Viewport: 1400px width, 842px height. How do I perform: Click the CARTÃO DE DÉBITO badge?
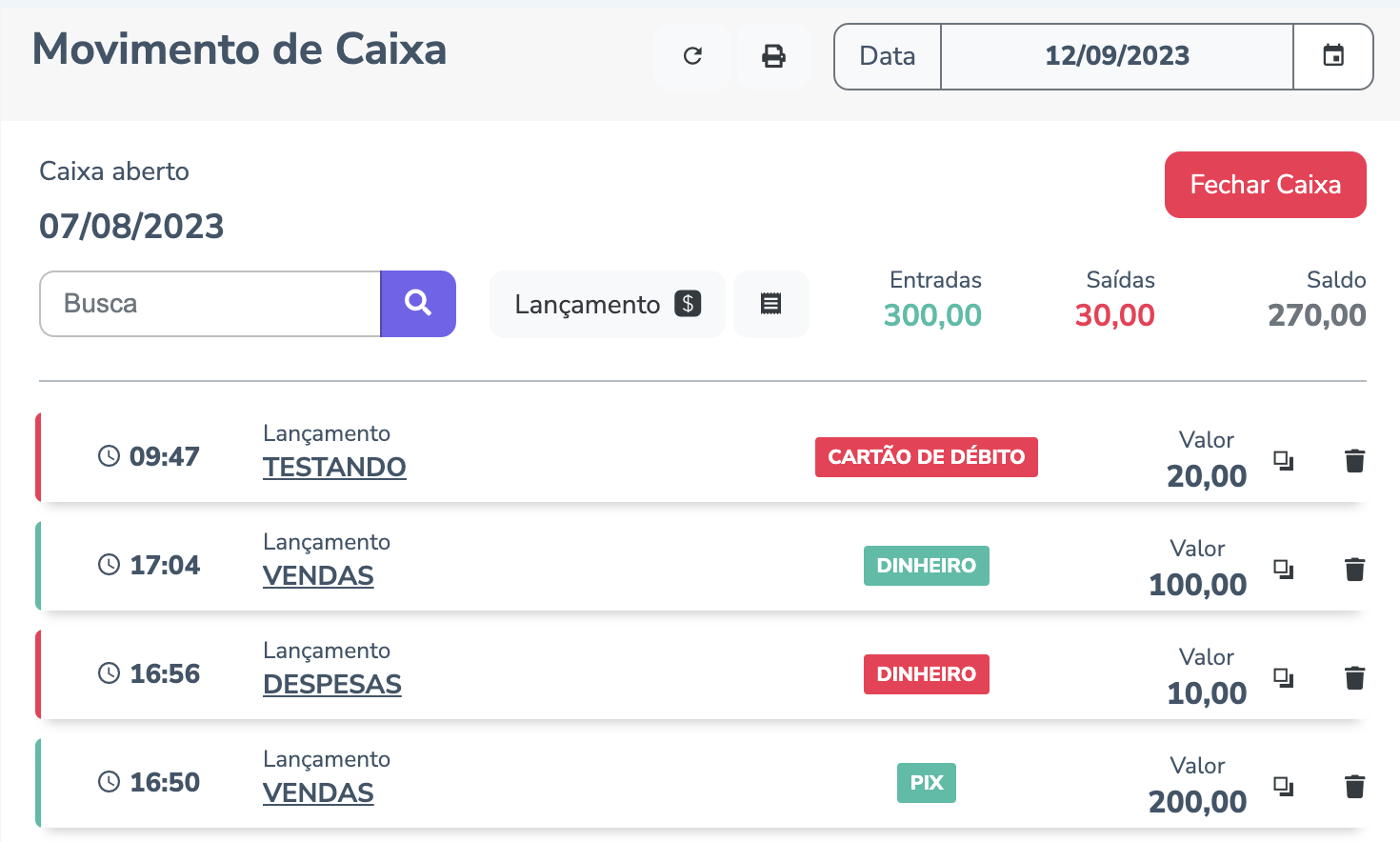coord(926,457)
